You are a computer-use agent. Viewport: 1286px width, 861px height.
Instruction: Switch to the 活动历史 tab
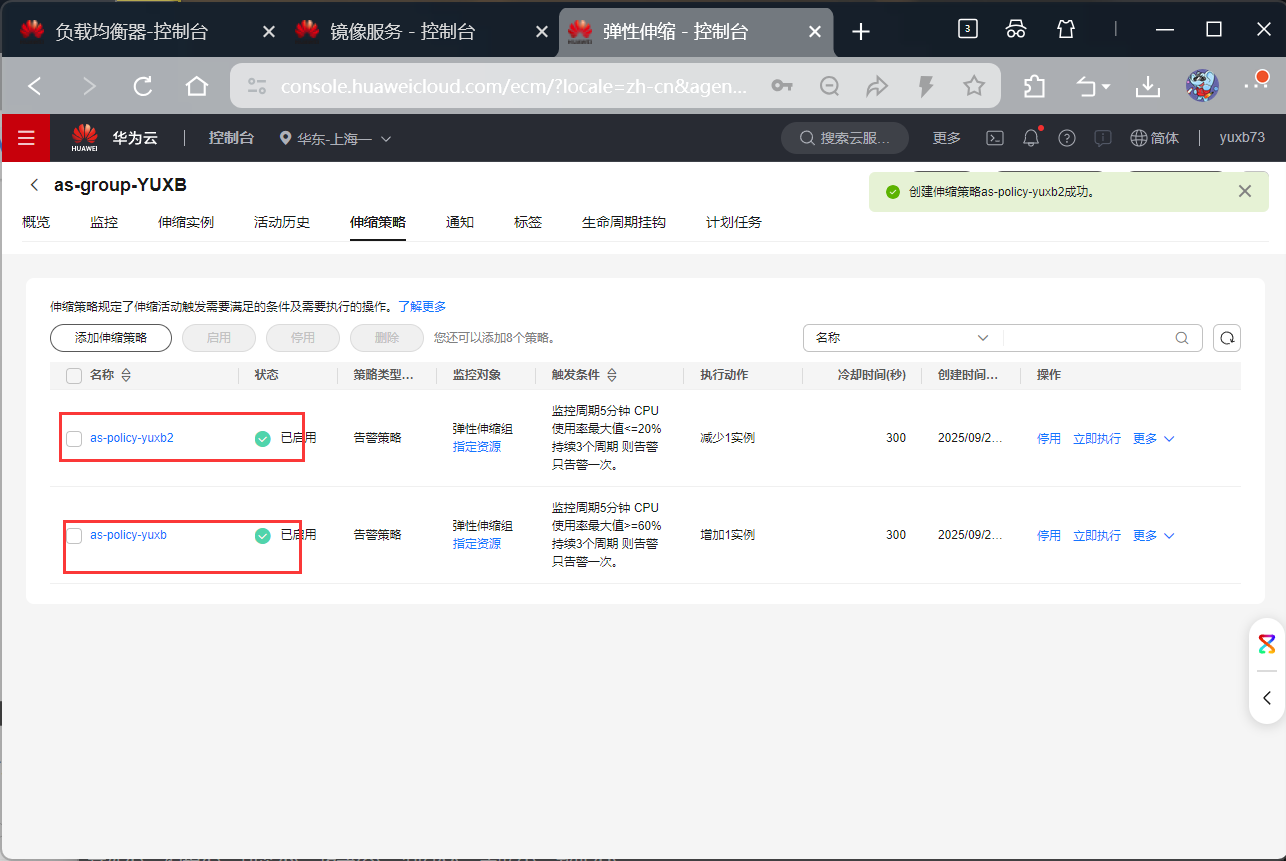(282, 222)
